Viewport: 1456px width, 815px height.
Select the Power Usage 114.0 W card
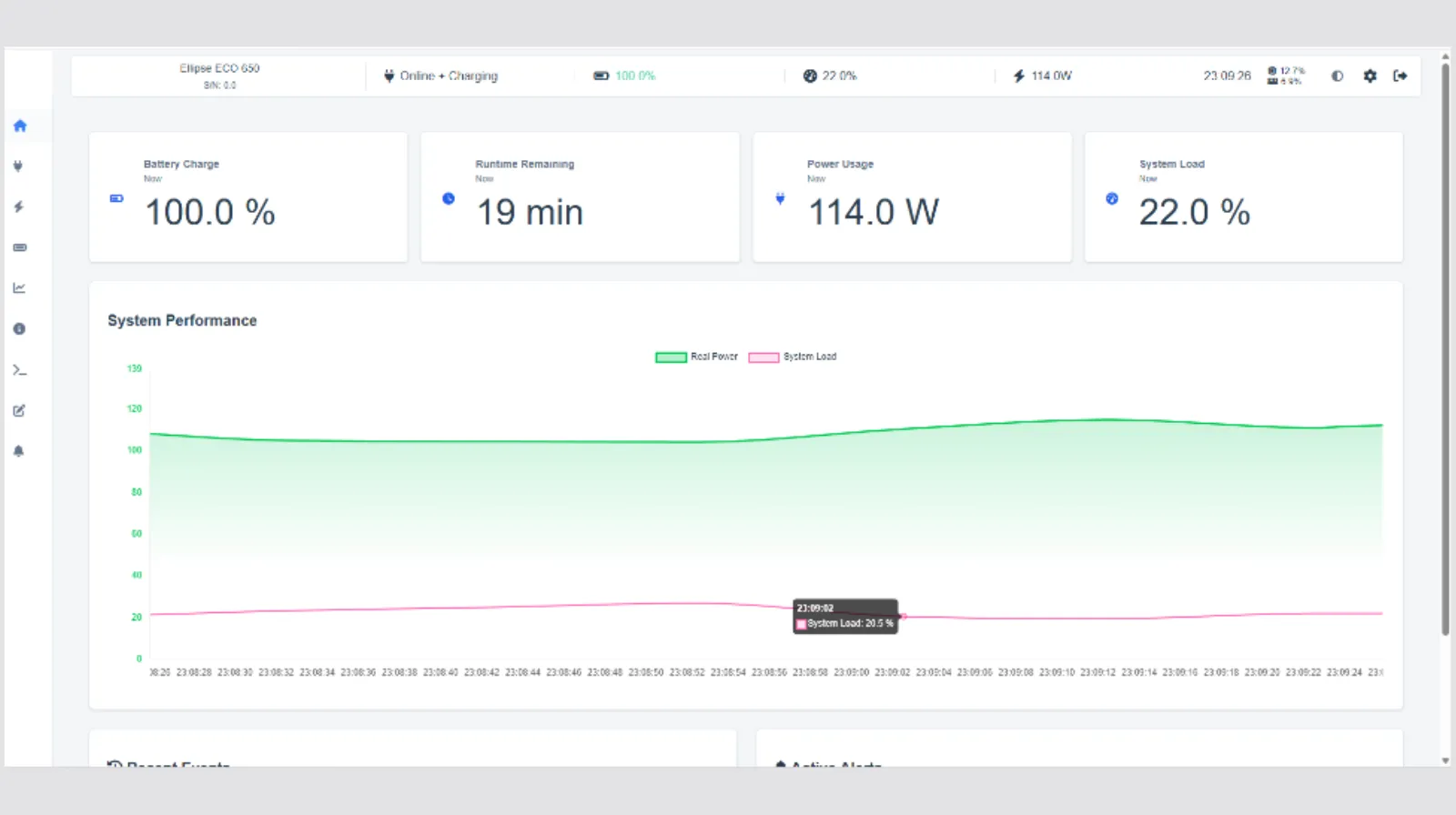tap(912, 197)
